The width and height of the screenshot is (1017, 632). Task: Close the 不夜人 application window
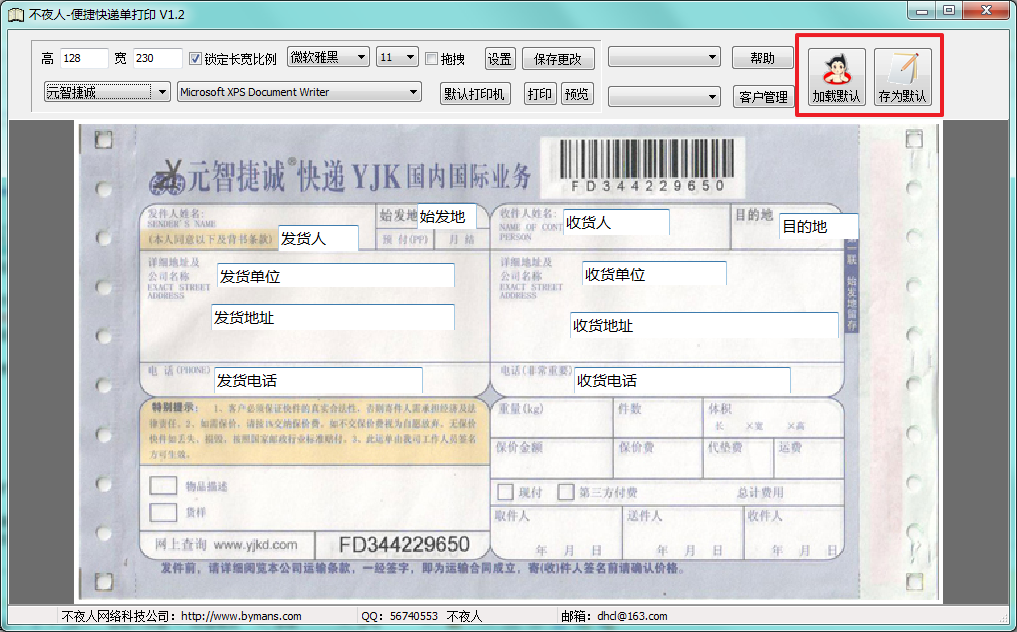pyautogui.click(x=986, y=10)
